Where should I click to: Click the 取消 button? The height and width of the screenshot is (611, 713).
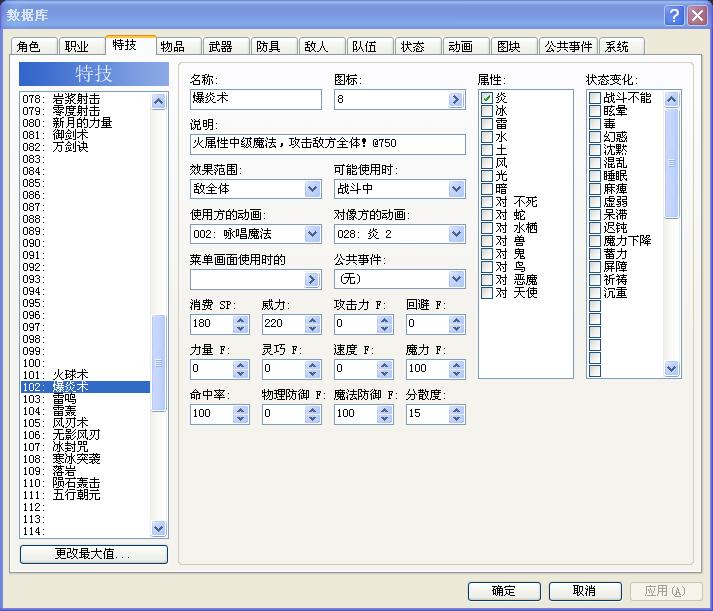coord(585,591)
